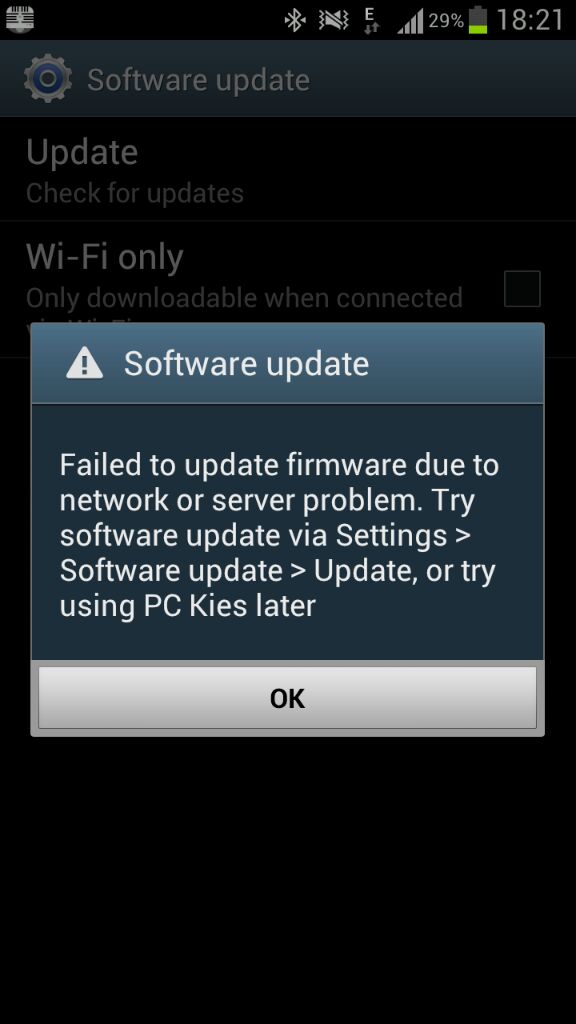The image size is (576, 1024).
Task: Tap the signal strength bars icon
Action: tap(410, 21)
